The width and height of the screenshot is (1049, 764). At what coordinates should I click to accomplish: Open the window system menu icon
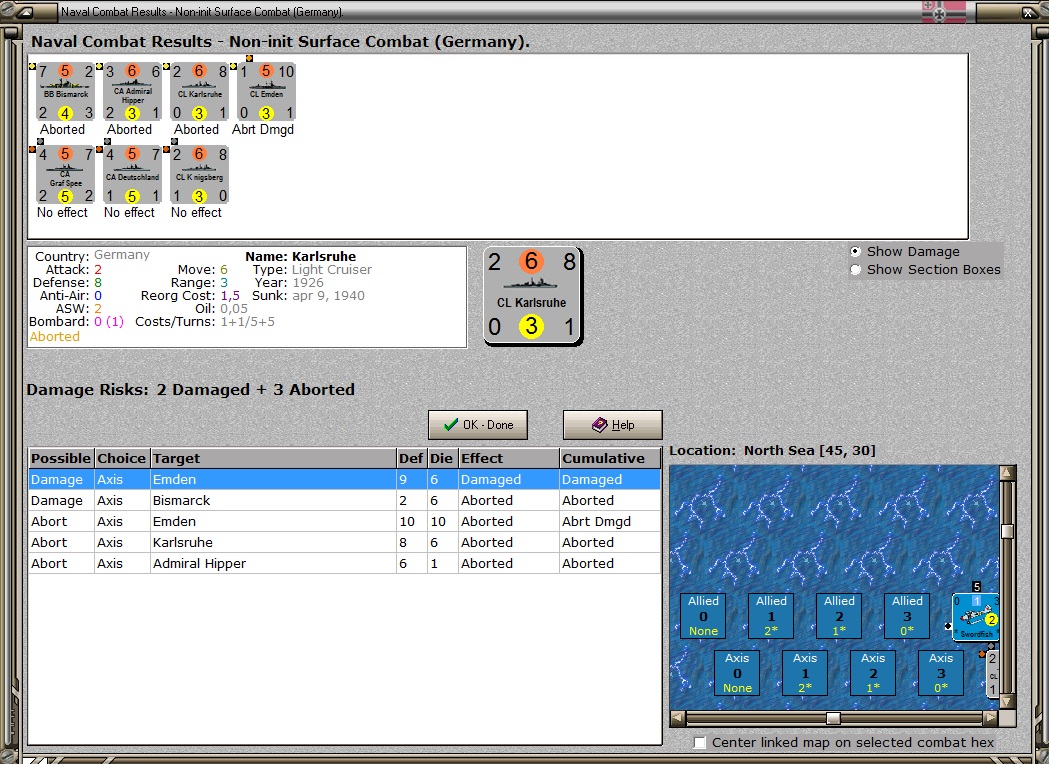point(27,11)
